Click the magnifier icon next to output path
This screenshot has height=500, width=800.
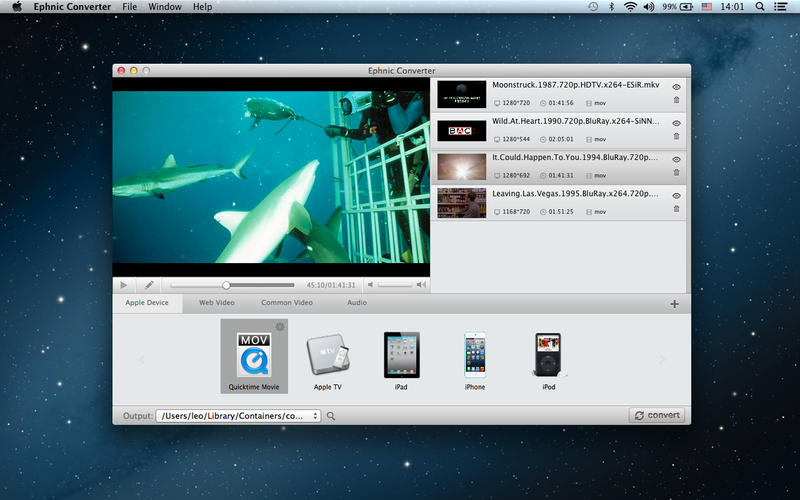(x=331, y=416)
